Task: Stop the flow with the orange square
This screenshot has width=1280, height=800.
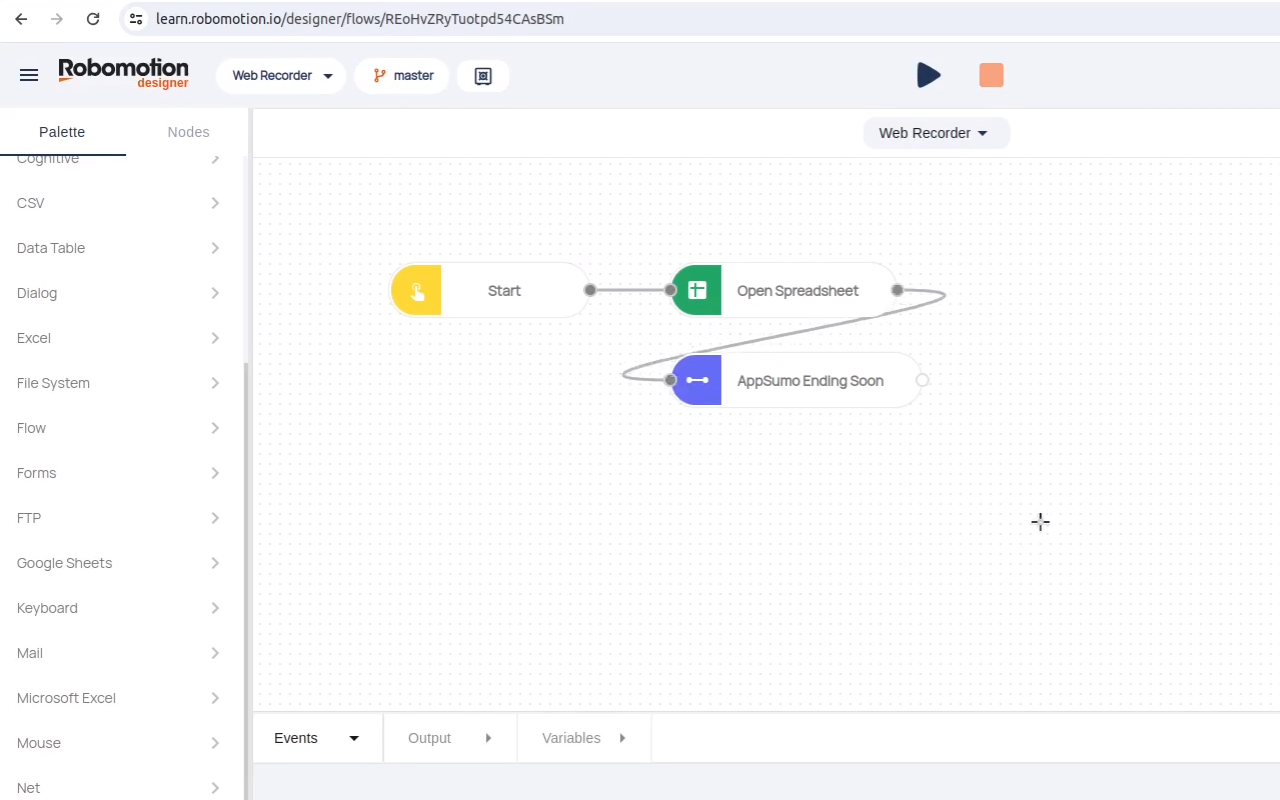Action: coord(991,75)
